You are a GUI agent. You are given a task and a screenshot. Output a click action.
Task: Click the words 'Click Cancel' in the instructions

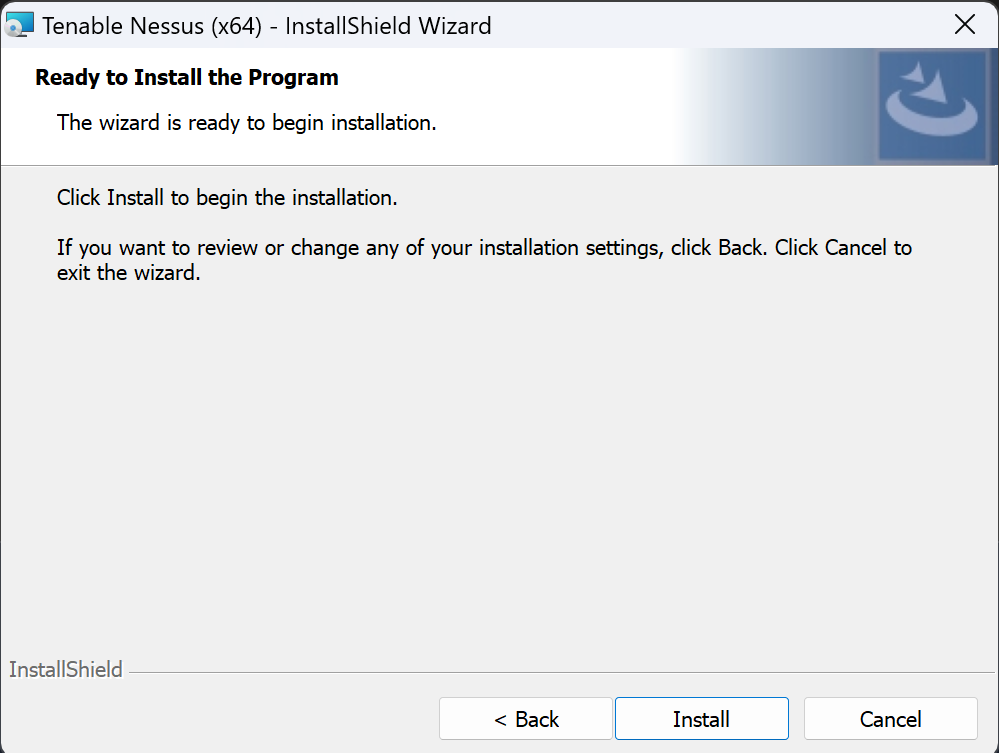(830, 248)
